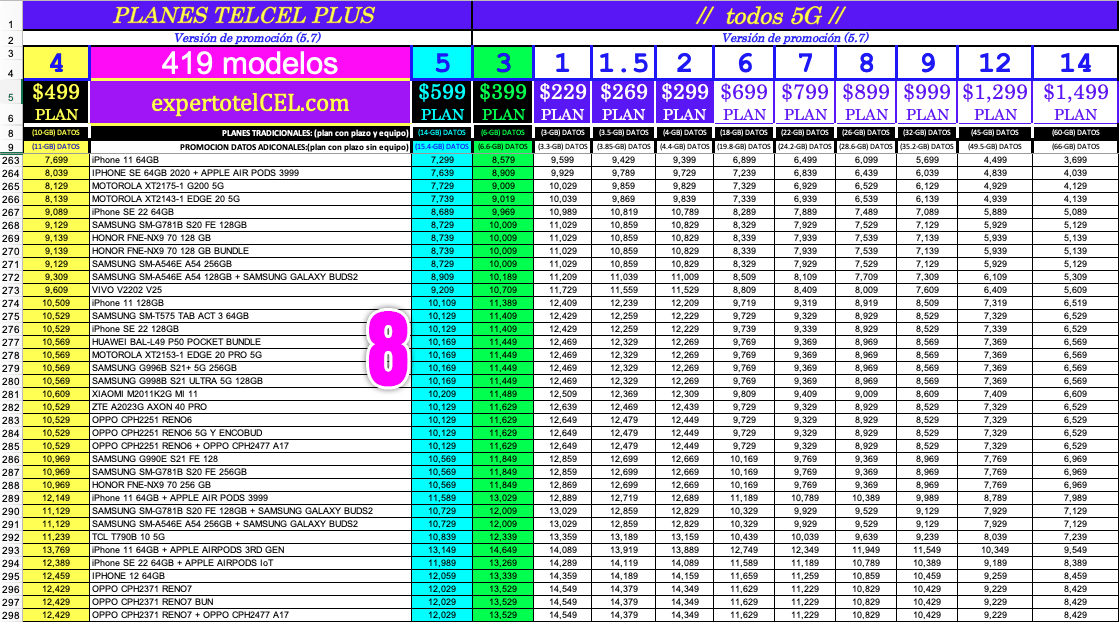Viewport: 1119px width, 622px height.
Task: Click "7,699" price in iPhone 11 64GB row
Action: 56,160
